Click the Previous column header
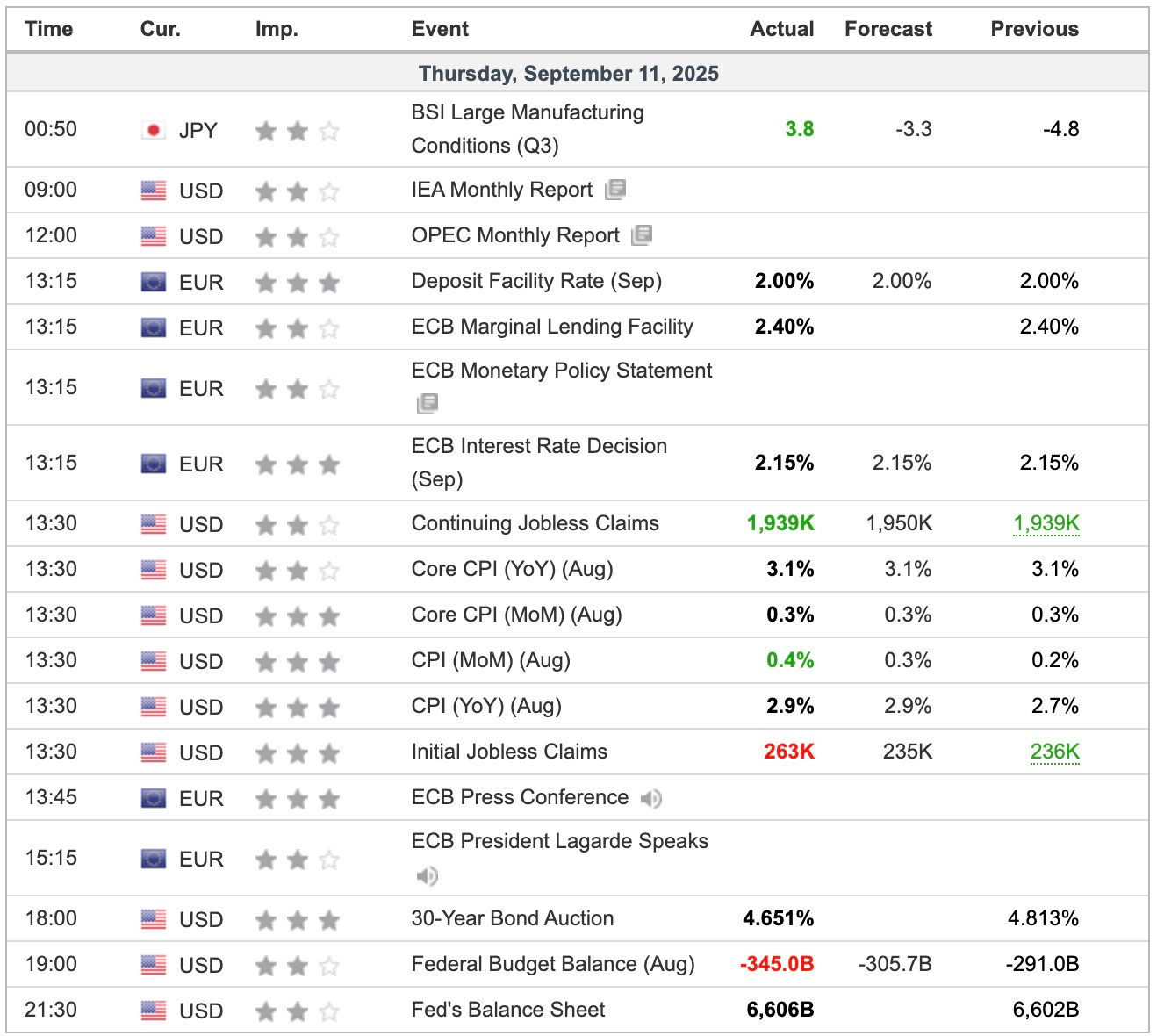The height and width of the screenshot is (1036, 1157). [1035, 29]
